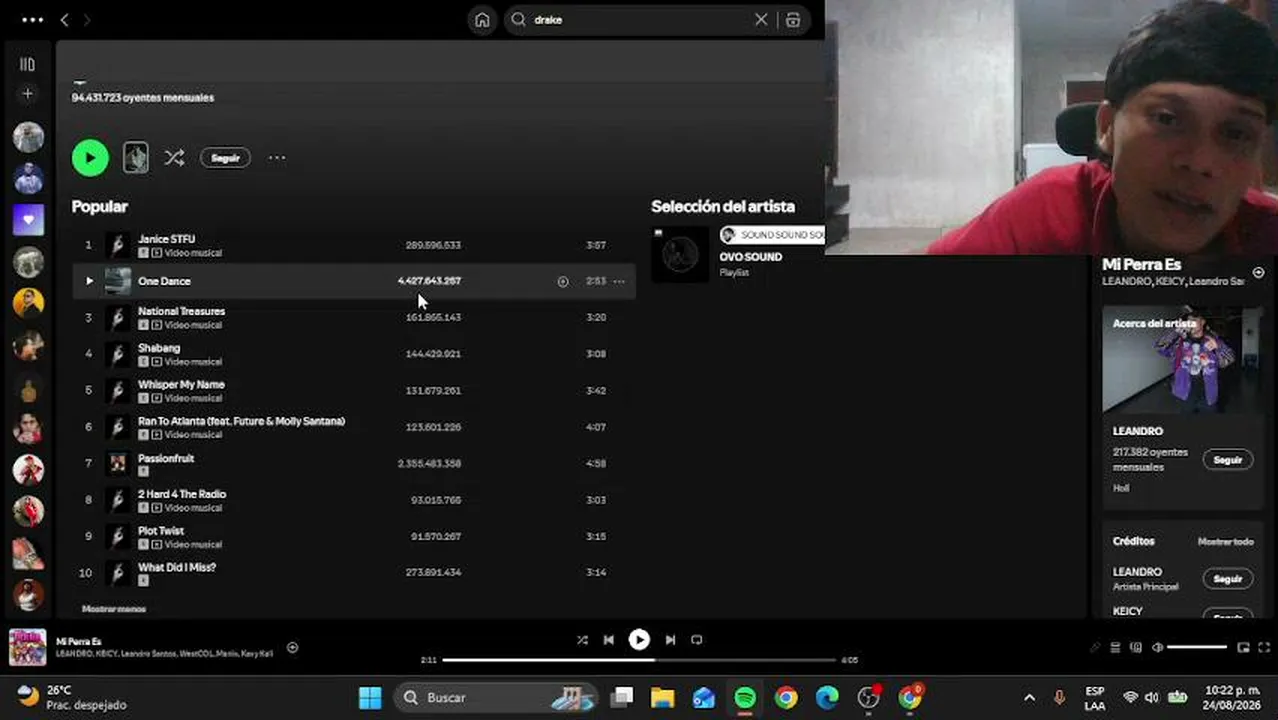Create a new playlist with plus icon
The width and height of the screenshot is (1278, 720).
click(28, 94)
